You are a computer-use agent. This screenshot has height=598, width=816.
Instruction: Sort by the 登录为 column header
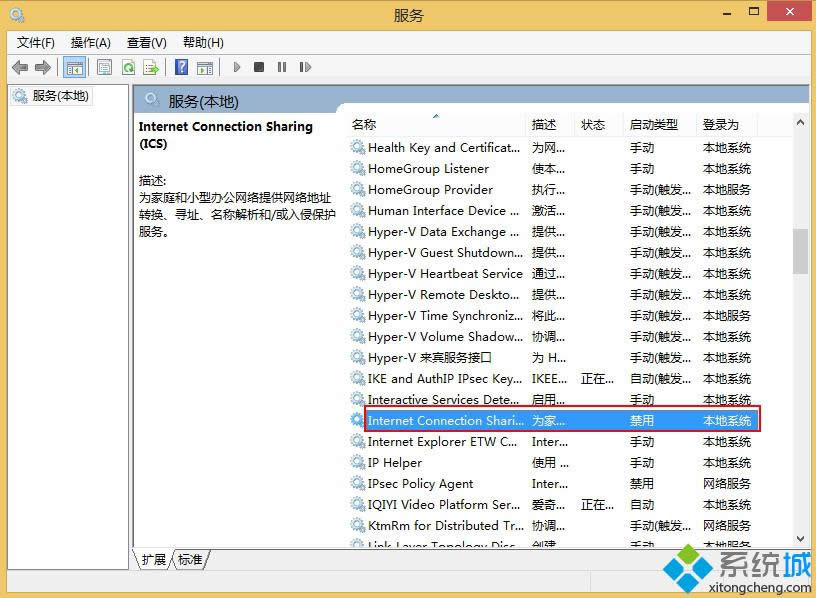727,124
